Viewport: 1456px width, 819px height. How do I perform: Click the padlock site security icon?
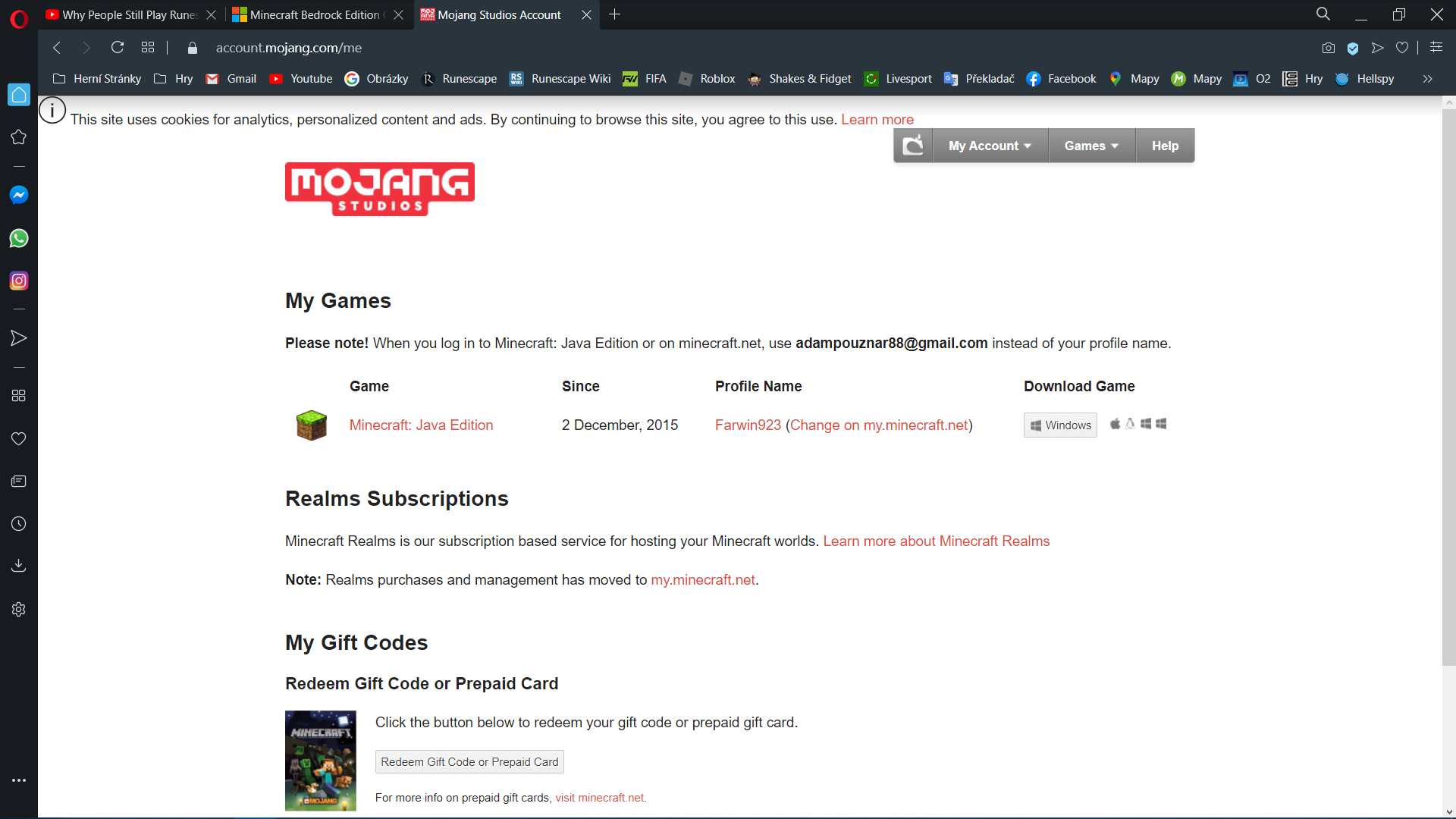[x=193, y=48]
